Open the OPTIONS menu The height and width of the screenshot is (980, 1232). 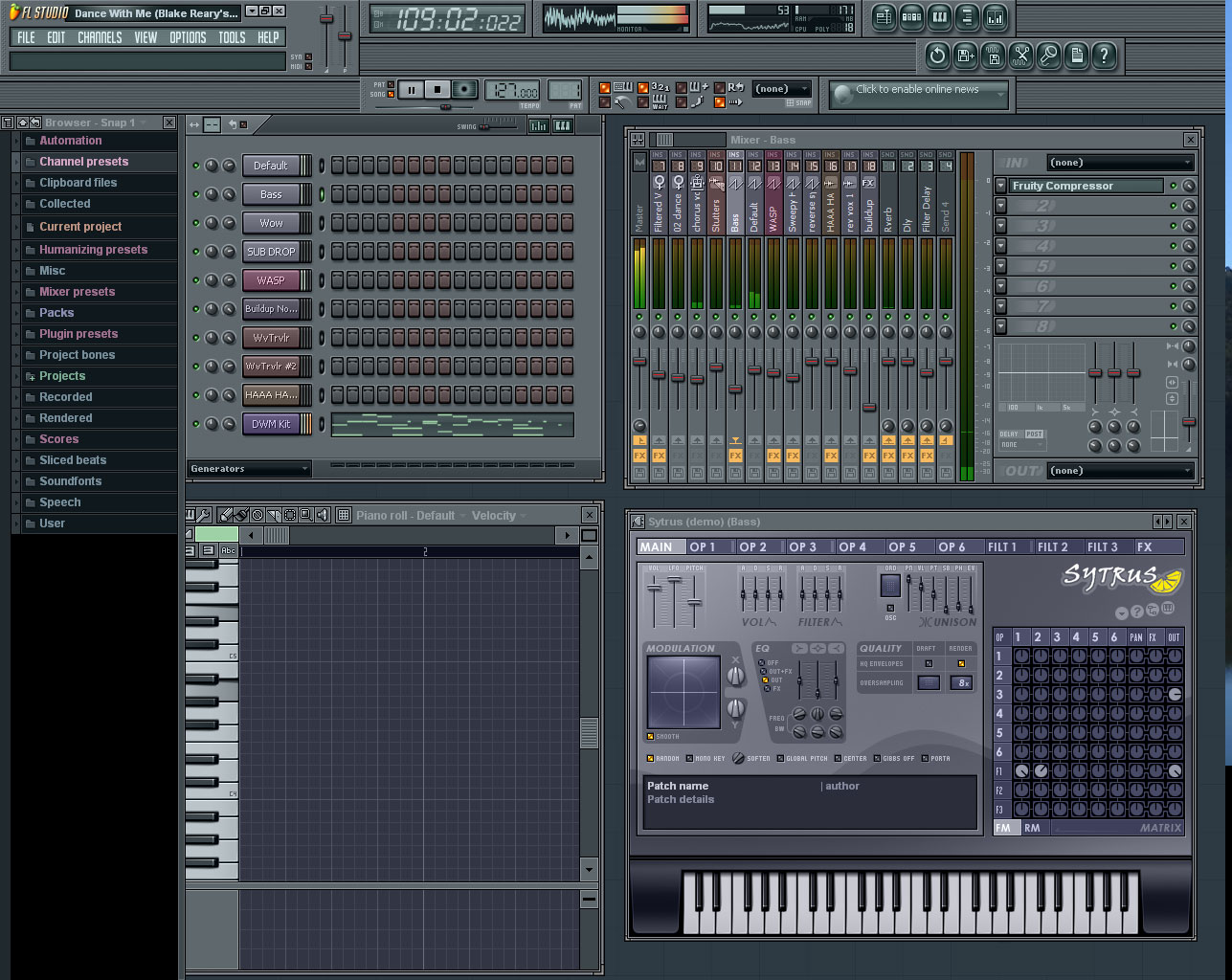pos(188,37)
